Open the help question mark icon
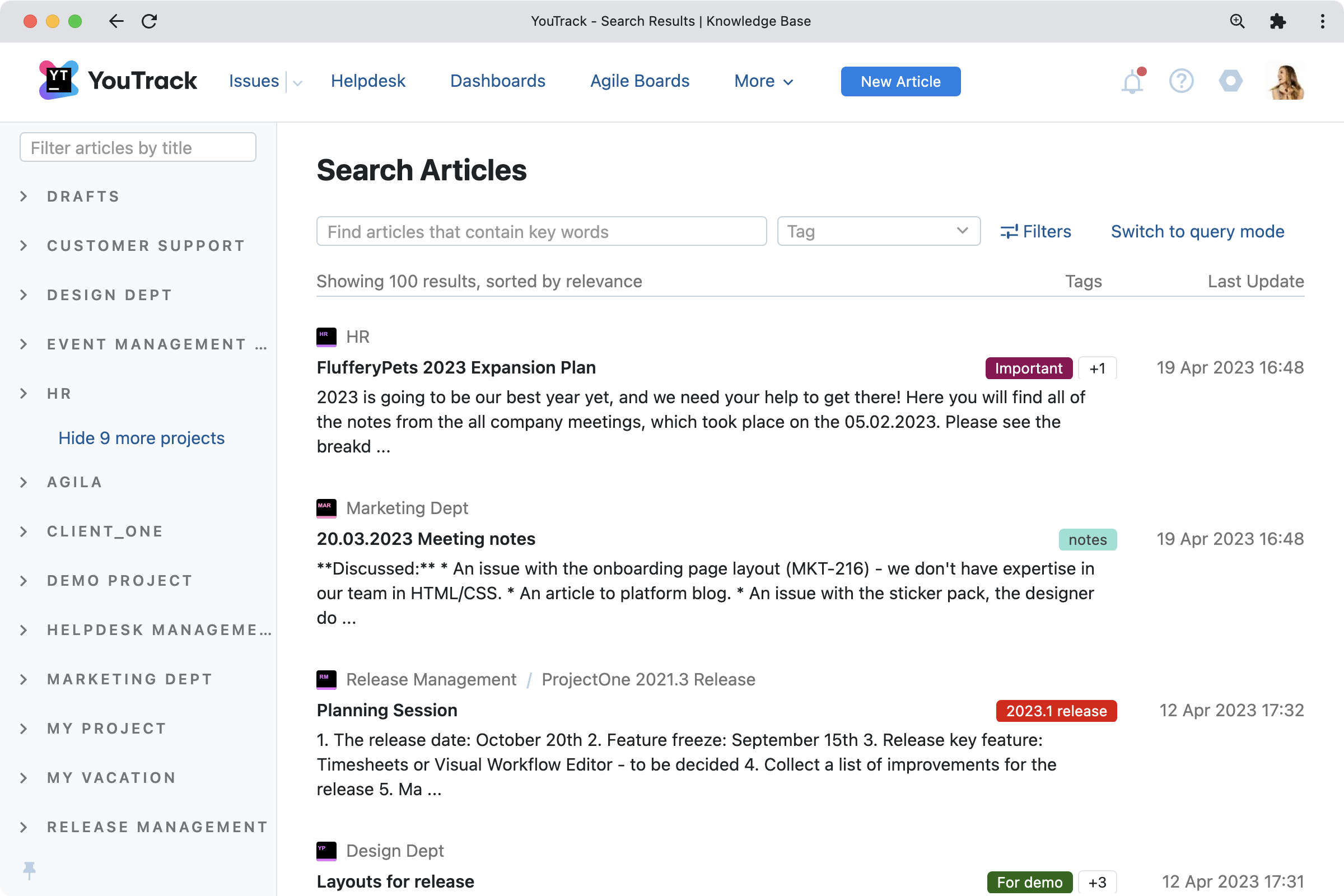 coord(1181,81)
